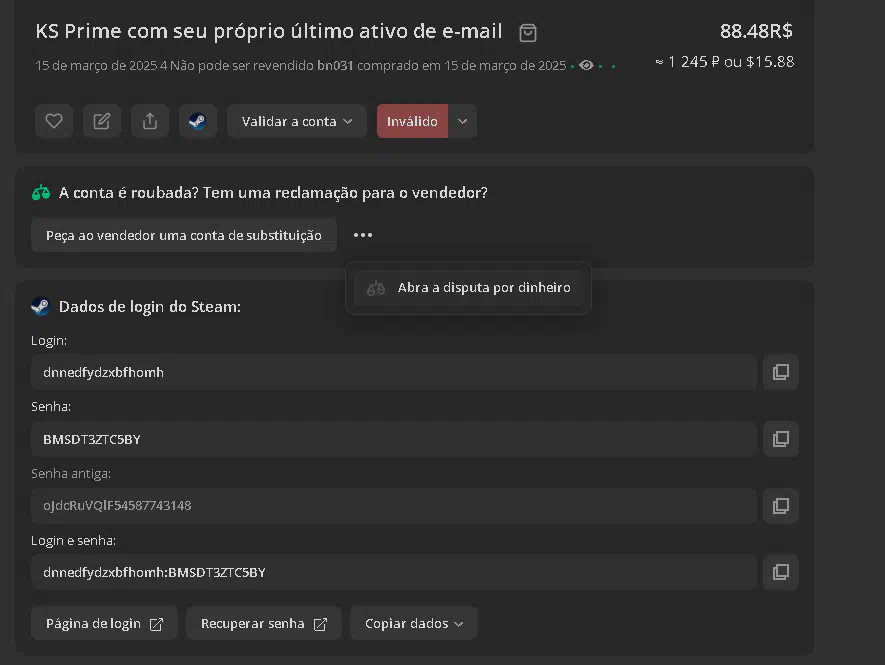Click the Login field dnnedfydzxbfhomh
The image size is (885, 665).
(394, 372)
